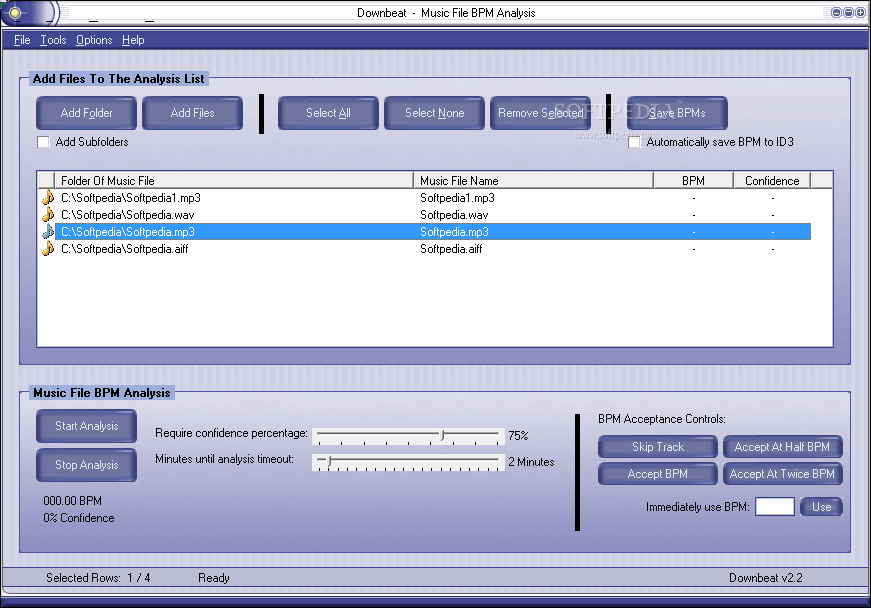The width and height of the screenshot is (871, 608).
Task: Click the Save BPMs button
Action: click(677, 113)
